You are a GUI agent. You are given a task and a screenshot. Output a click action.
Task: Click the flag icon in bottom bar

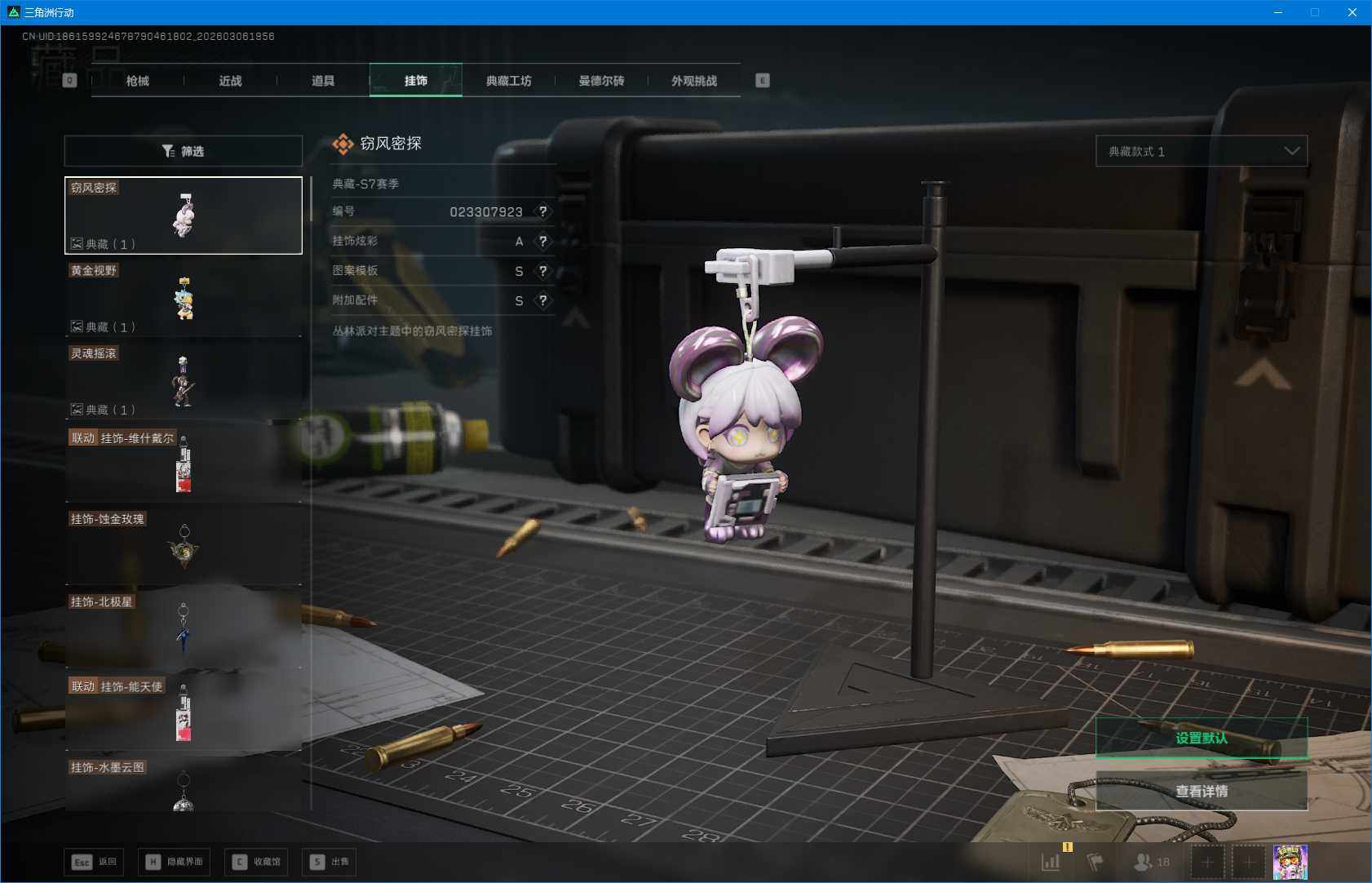tap(1095, 862)
